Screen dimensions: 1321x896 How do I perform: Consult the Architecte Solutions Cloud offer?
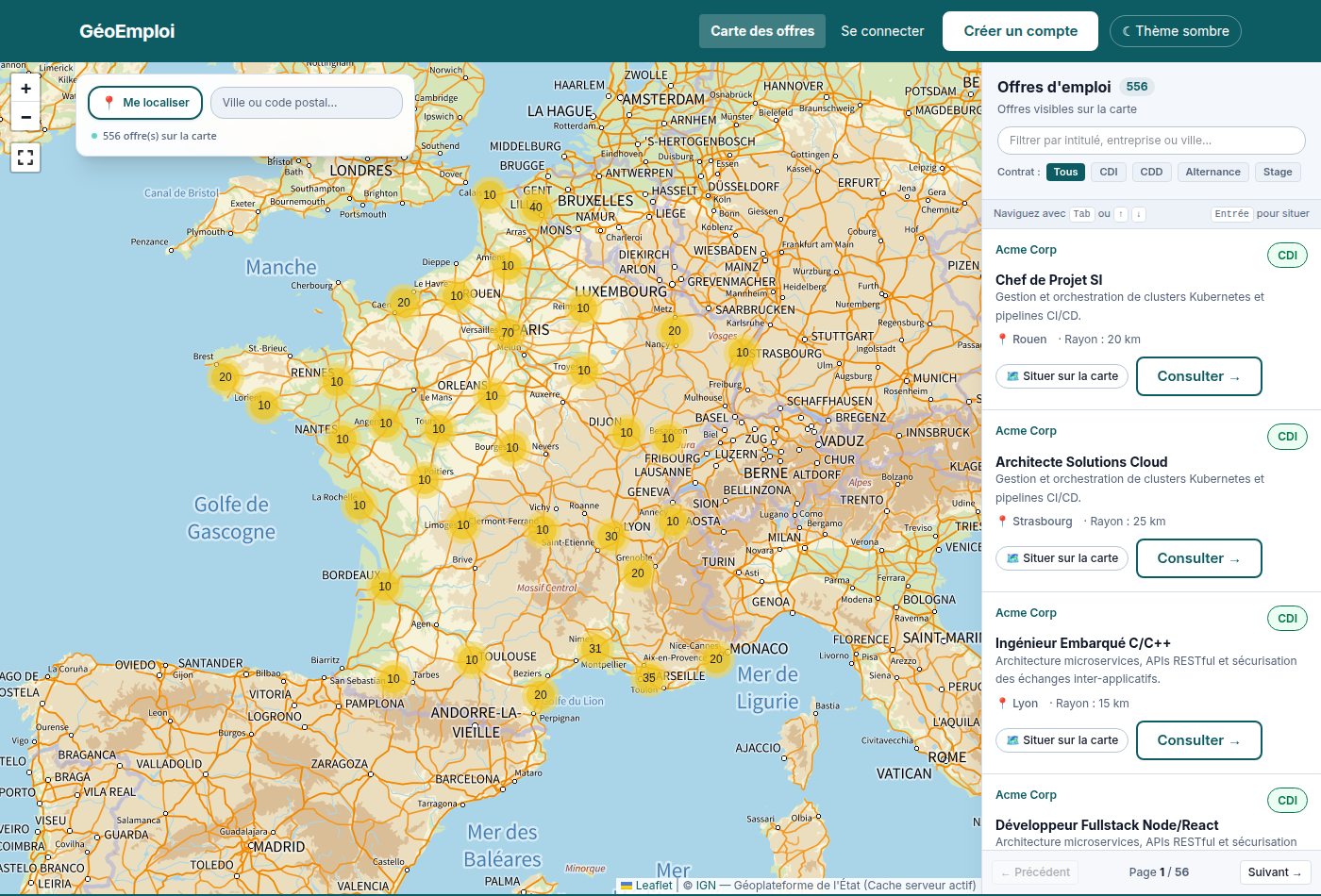pos(1198,558)
